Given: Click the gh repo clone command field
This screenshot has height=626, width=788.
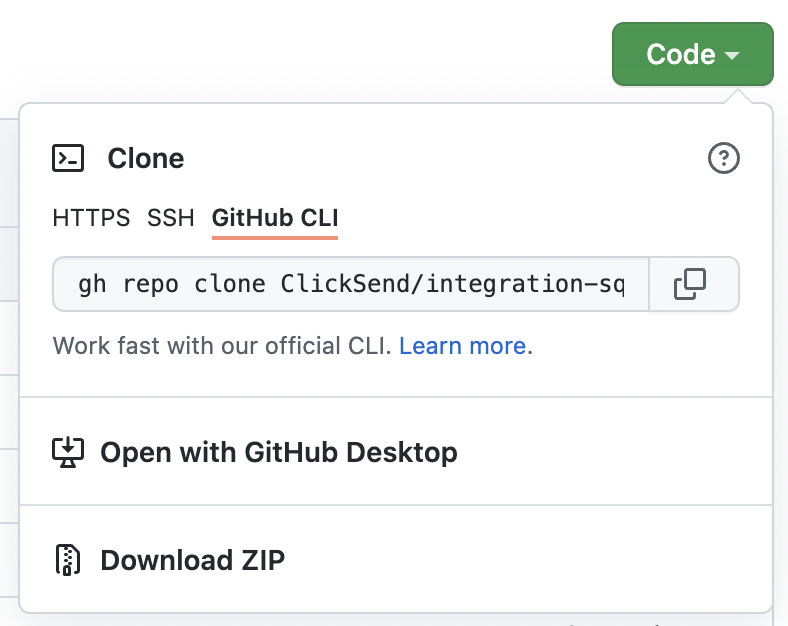Looking at the screenshot, I should point(351,284).
